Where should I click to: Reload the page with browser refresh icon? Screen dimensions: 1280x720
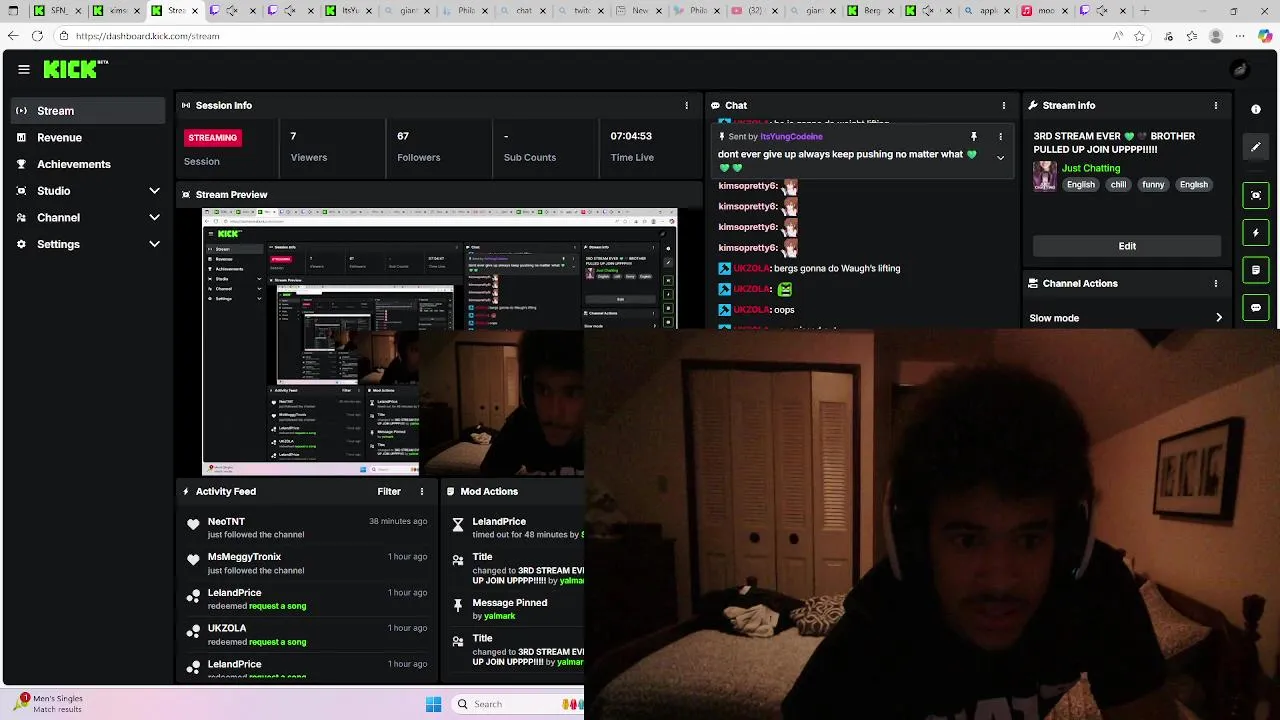pyautogui.click(x=37, y=36)
